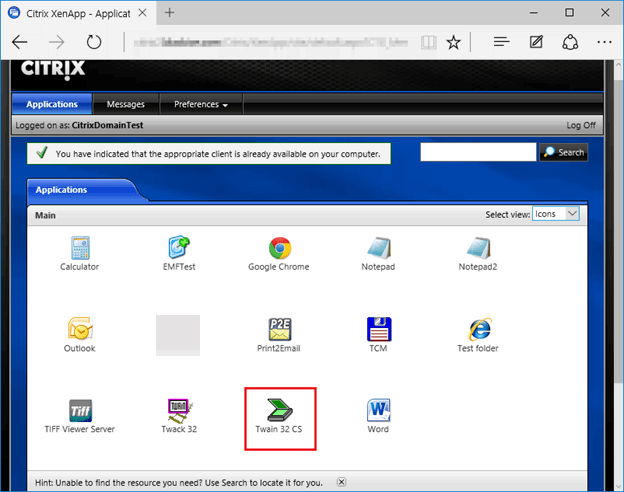Open the EMFTest application
Screen dimensions: 624x492
click(179, 253)
